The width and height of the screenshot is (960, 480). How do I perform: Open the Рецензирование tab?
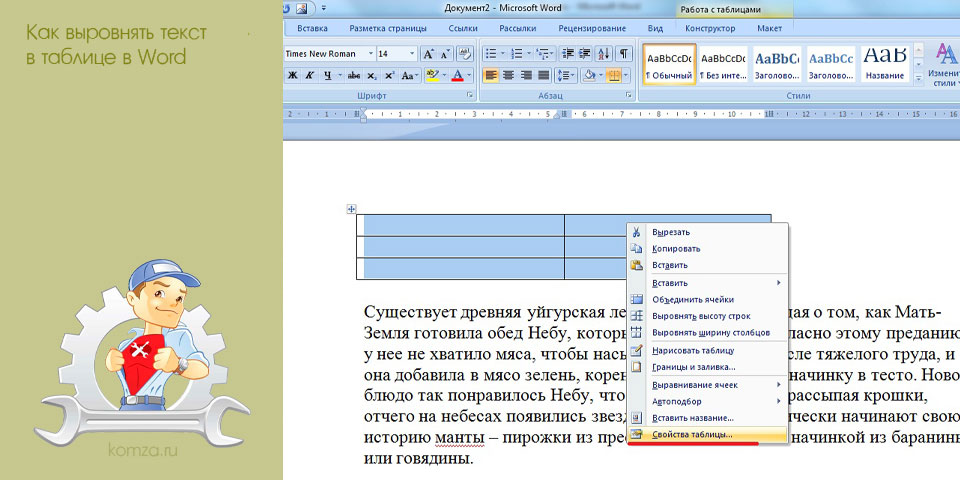(592, 28)
